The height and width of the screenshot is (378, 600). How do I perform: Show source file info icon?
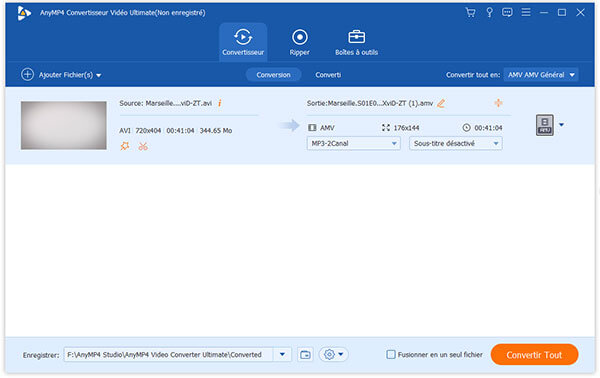pos(220,103)
